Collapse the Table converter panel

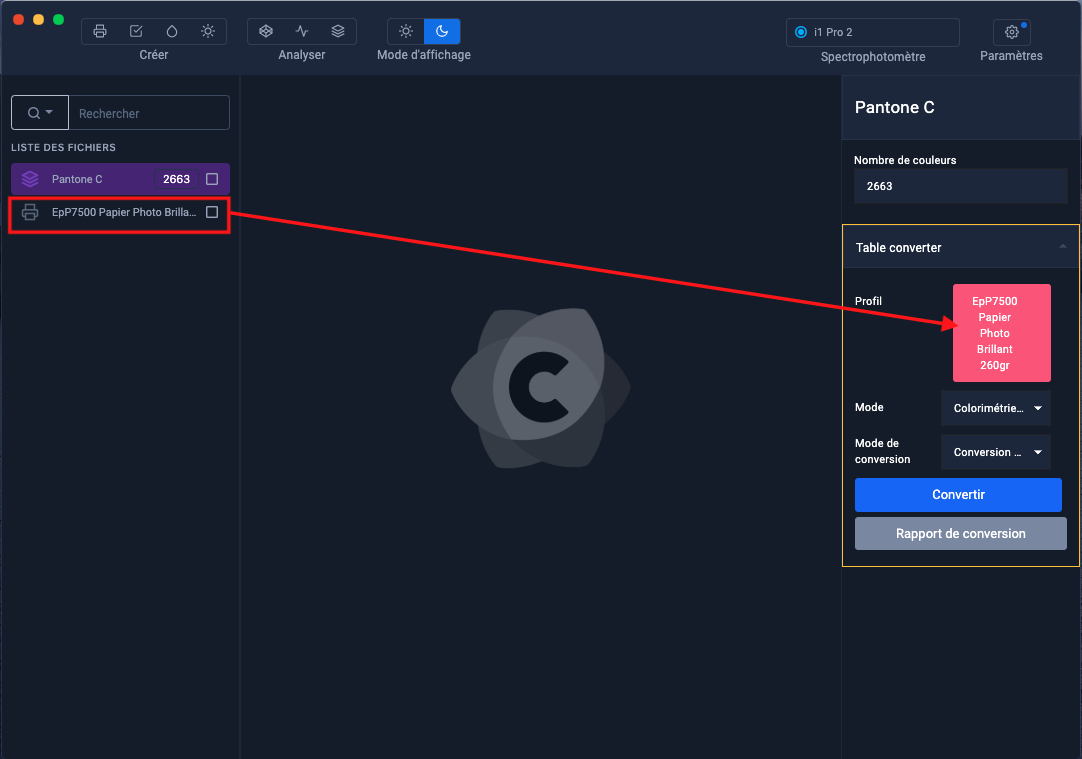click(x=1063, y=246)
